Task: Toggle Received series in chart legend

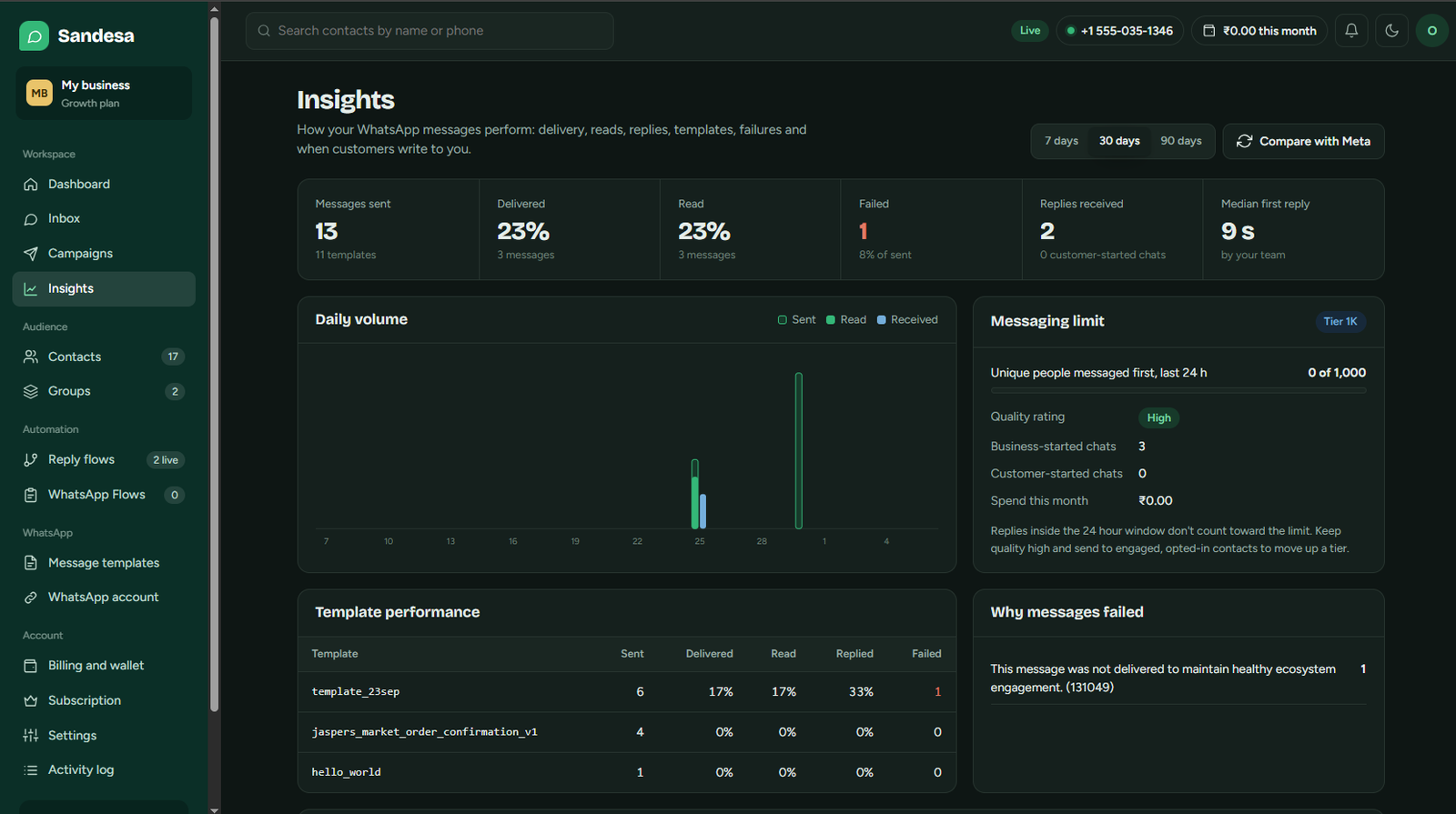Action: coord(907,320)
